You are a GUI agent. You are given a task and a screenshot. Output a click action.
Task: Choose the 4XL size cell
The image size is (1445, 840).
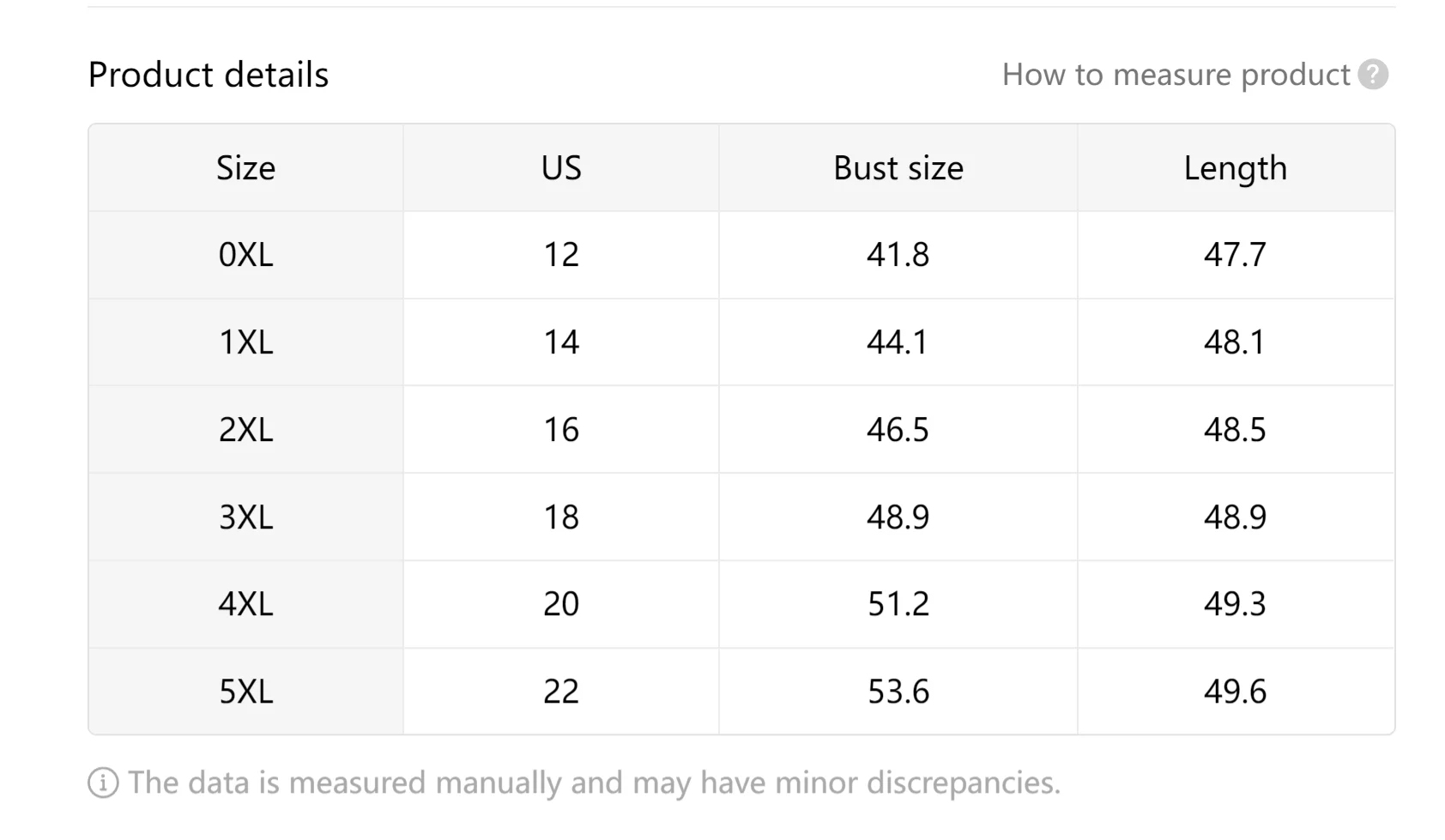tap(246, 604)
